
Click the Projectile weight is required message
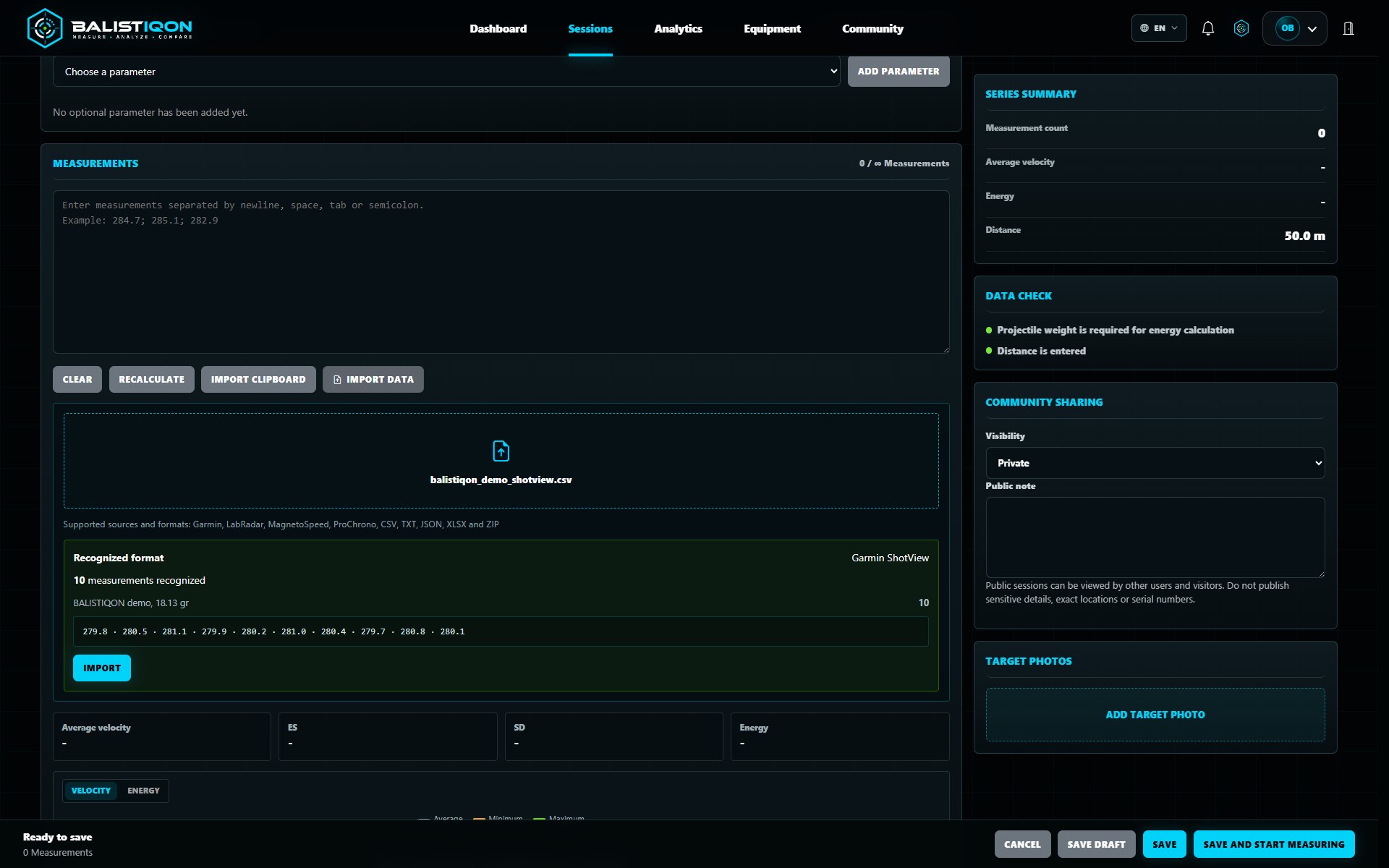(x=1115, y=330)
